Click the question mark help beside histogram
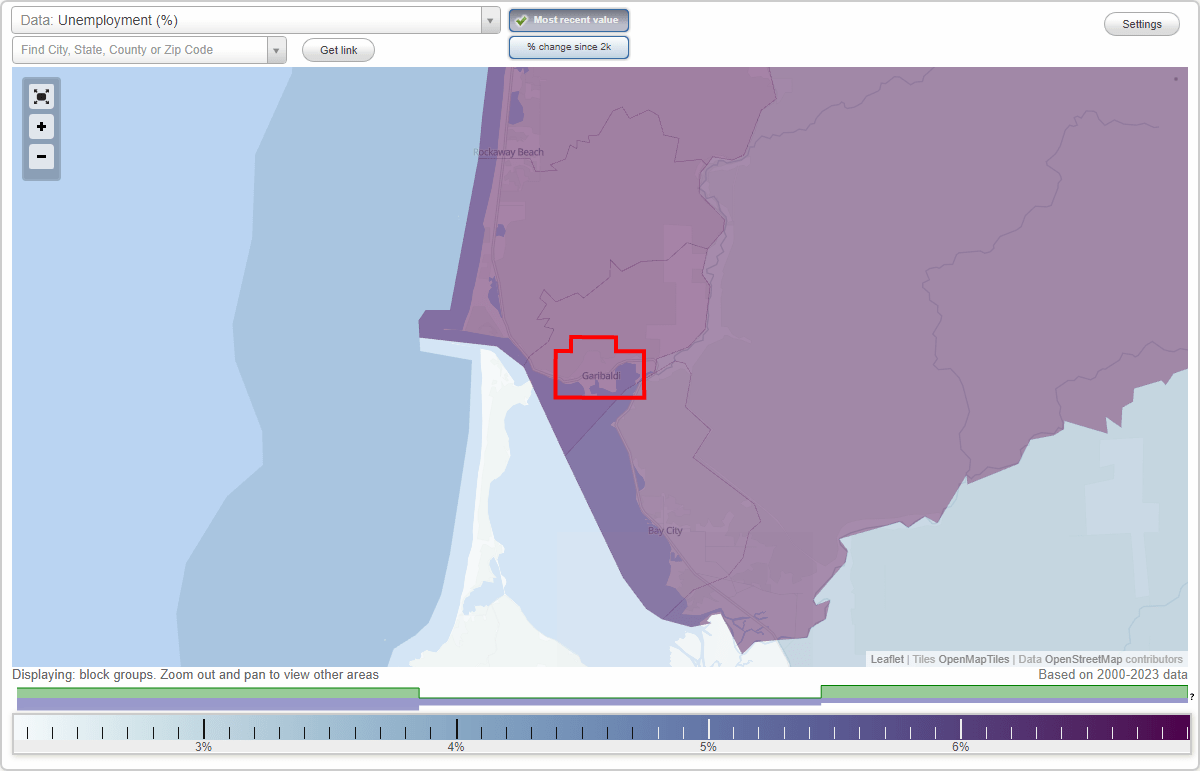Image resolution: width=1200 pixels, height=771 pixels. pos(1192,697)
